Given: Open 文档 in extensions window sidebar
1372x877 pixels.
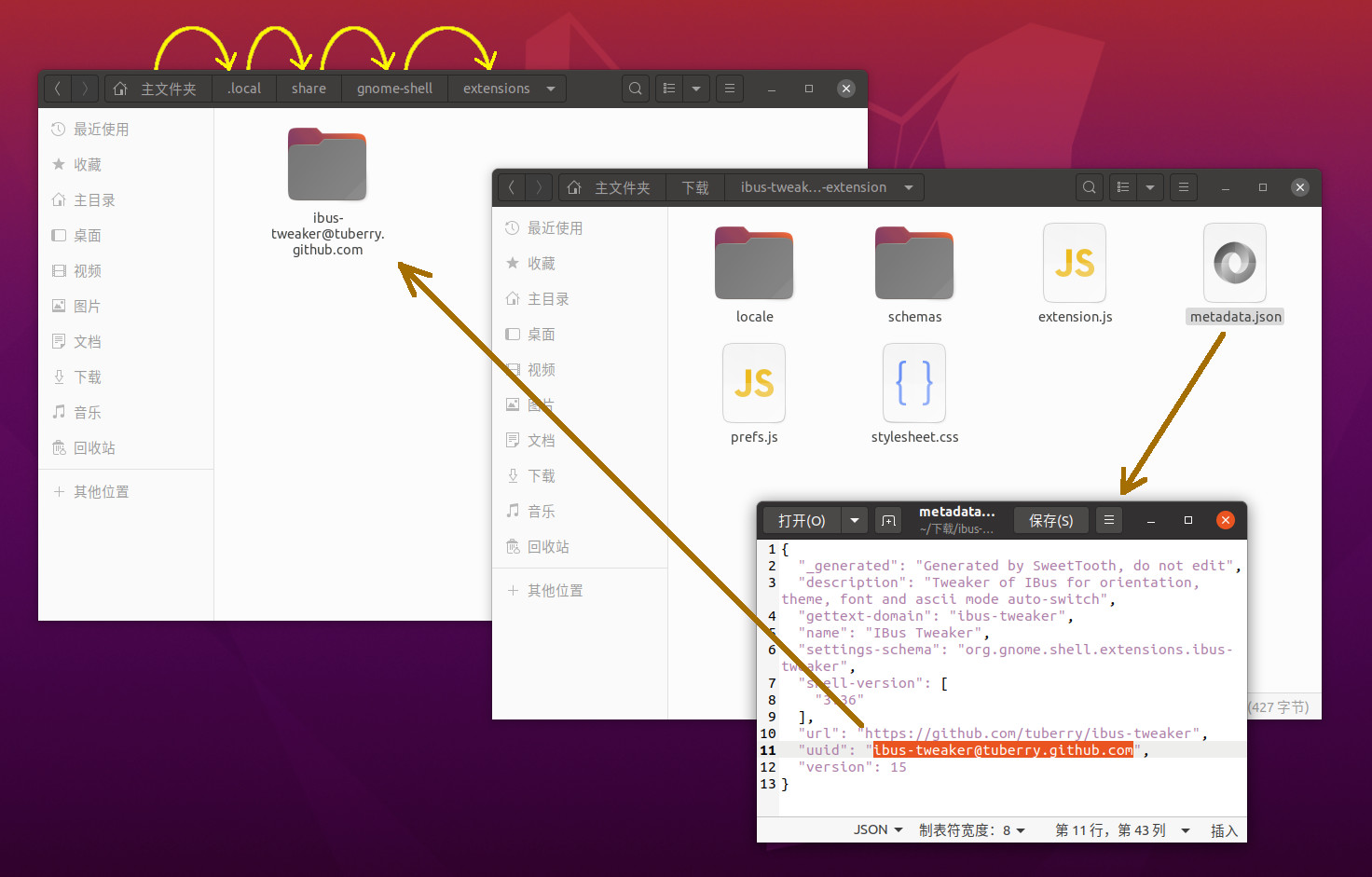Looking at the screenshot, I should 126,342.
